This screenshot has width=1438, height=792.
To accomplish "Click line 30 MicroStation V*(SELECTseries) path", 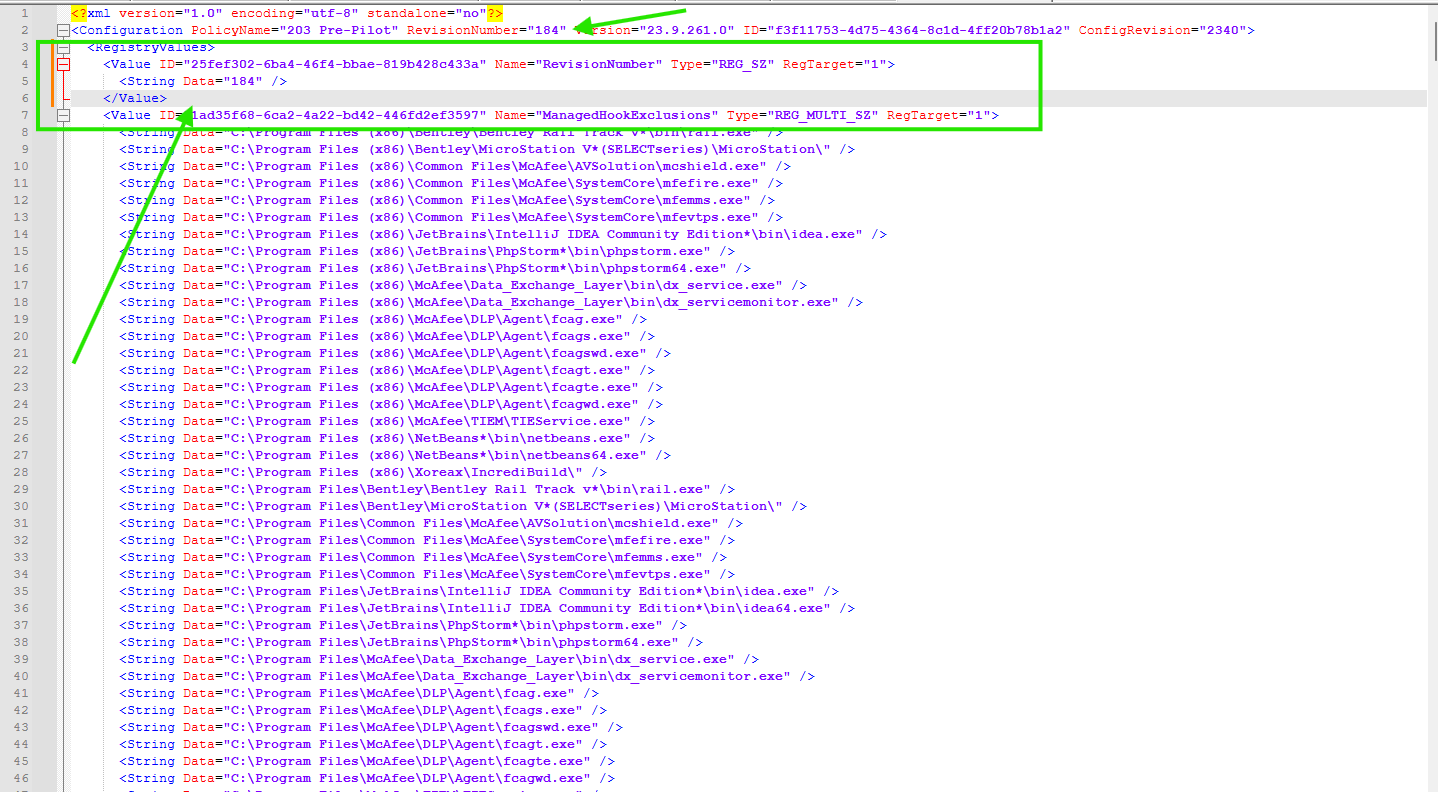I will (x=503, y=506).
